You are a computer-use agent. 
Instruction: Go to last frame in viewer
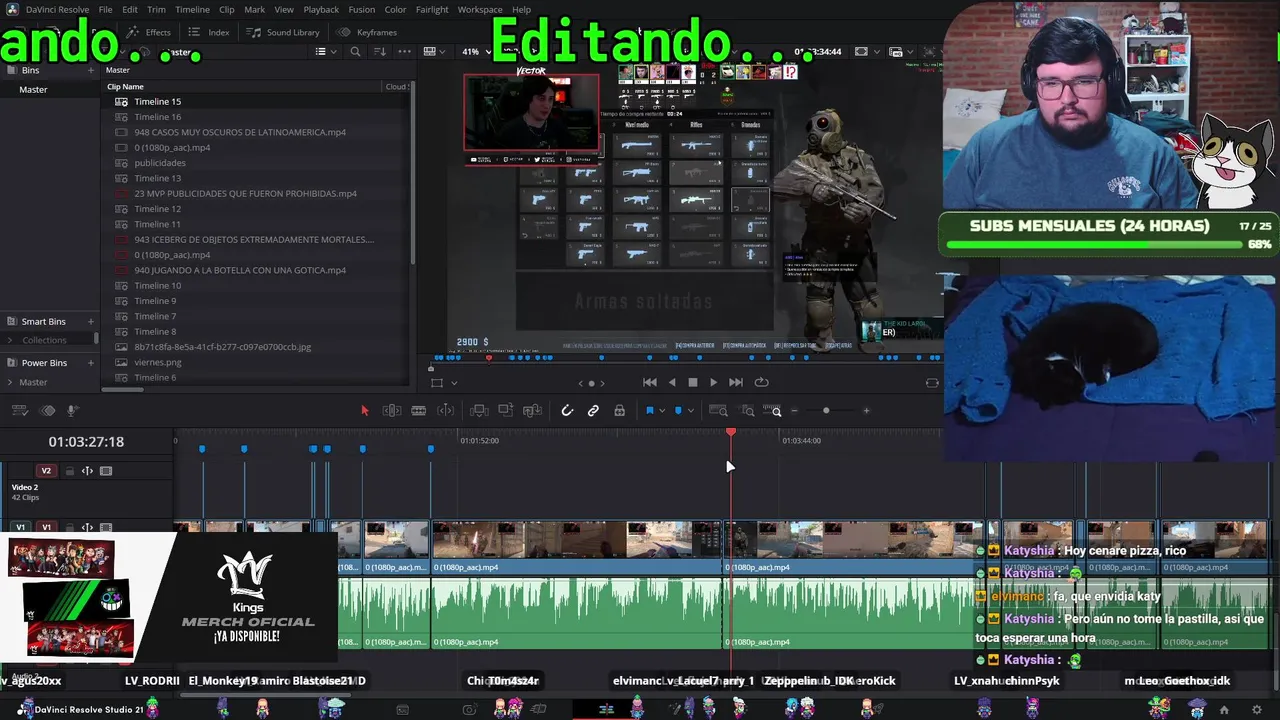[x=736, y=382]
